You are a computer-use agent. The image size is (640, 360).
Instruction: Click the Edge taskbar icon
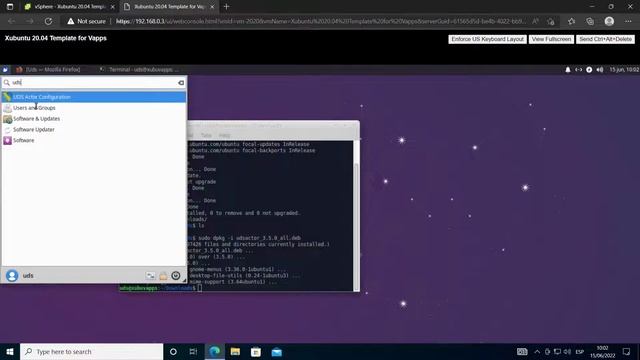pos(215,351)
